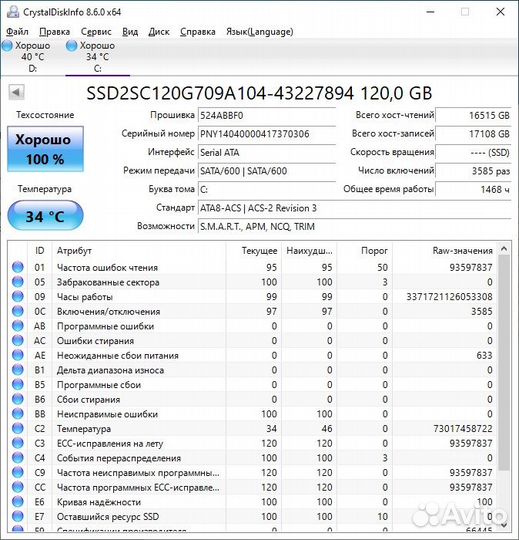Select disk C: tab at 34 °C
This screenshot has height=540, width=519.
(x=97, y=56)
